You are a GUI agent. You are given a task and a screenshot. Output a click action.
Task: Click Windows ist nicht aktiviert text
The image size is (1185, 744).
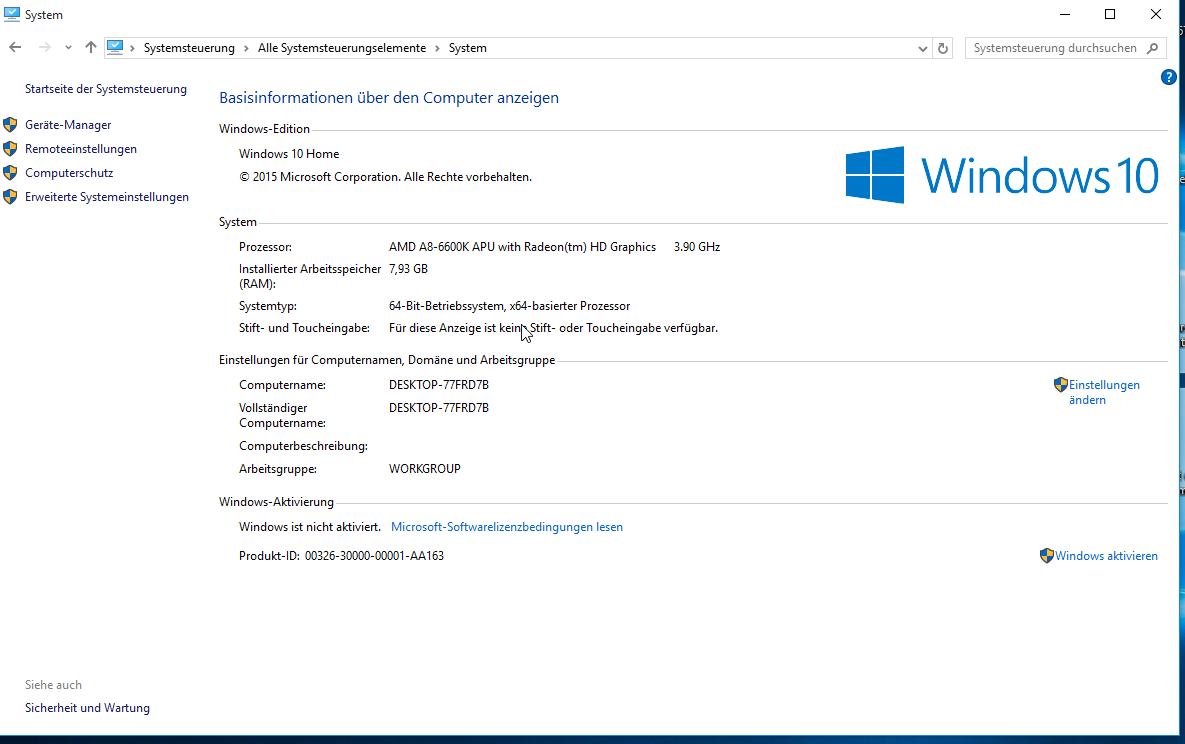310,527
